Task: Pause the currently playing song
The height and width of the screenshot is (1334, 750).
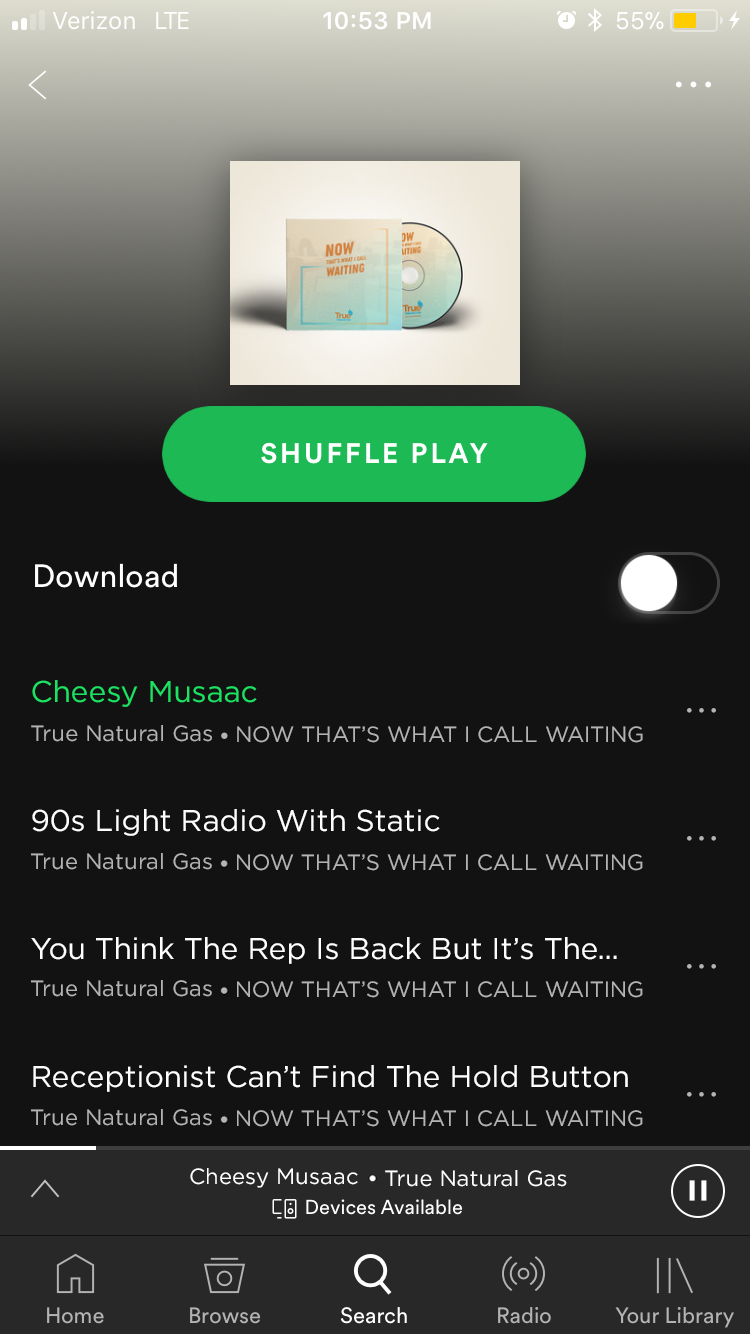Action: coord(697,1190)
